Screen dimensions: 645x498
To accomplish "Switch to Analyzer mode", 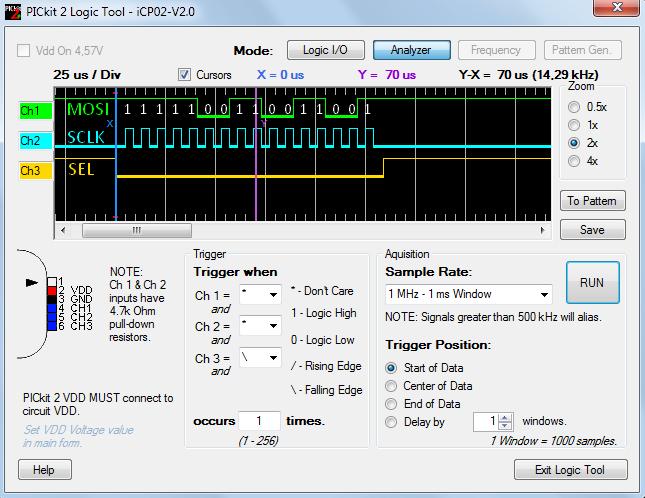I will click(x=411, y=50).
